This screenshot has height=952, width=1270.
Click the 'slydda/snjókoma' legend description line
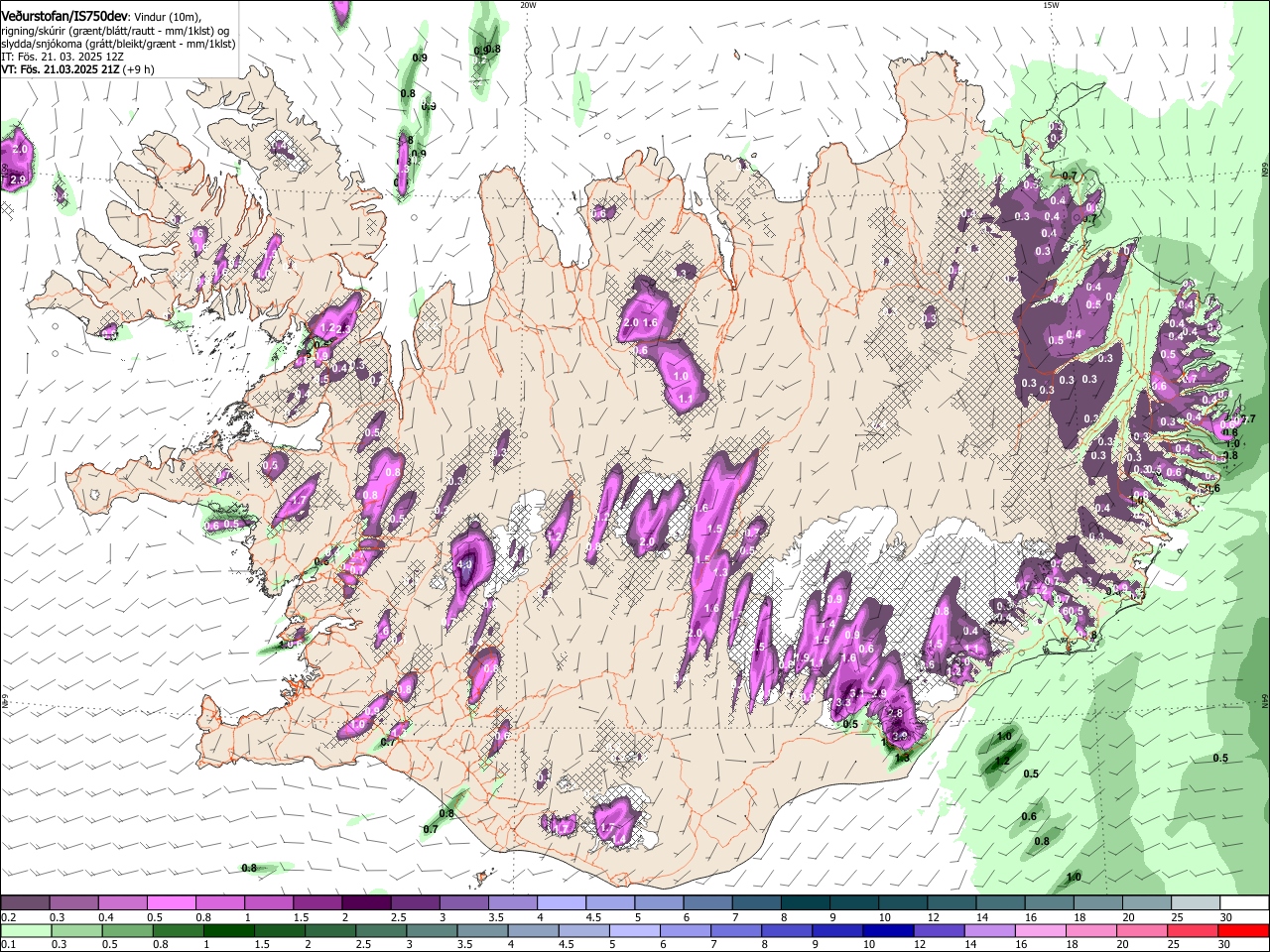118,44
